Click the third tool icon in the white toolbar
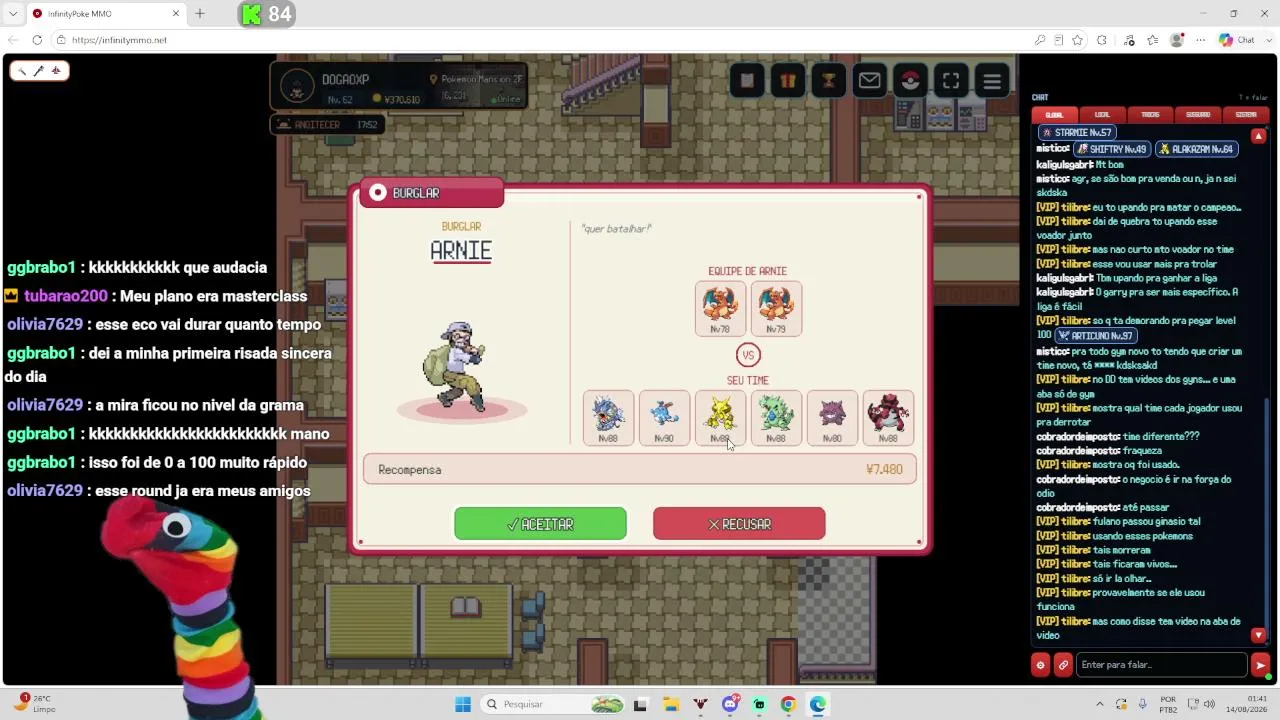 (x=56, y=70)
